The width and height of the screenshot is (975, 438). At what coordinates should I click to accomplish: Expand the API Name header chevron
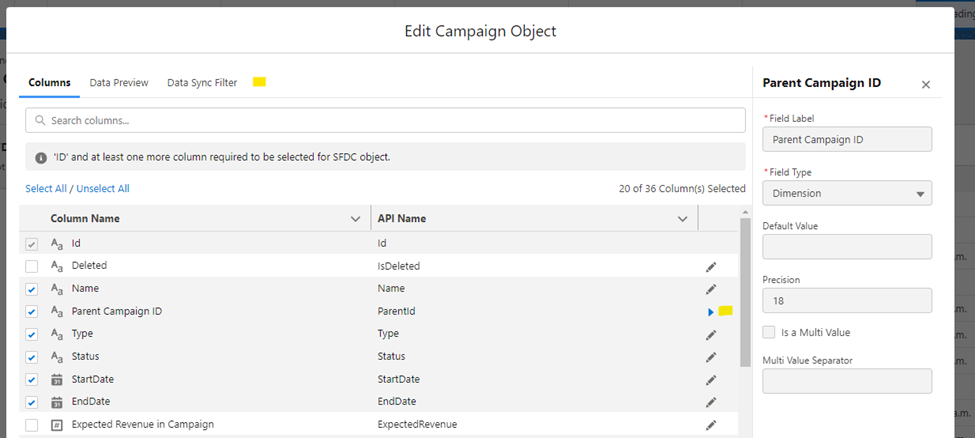point(683,218)
